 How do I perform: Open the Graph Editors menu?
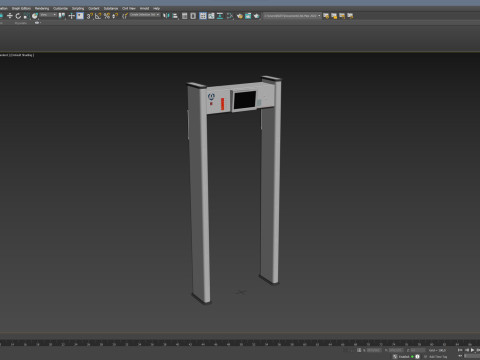click(21, 8)
